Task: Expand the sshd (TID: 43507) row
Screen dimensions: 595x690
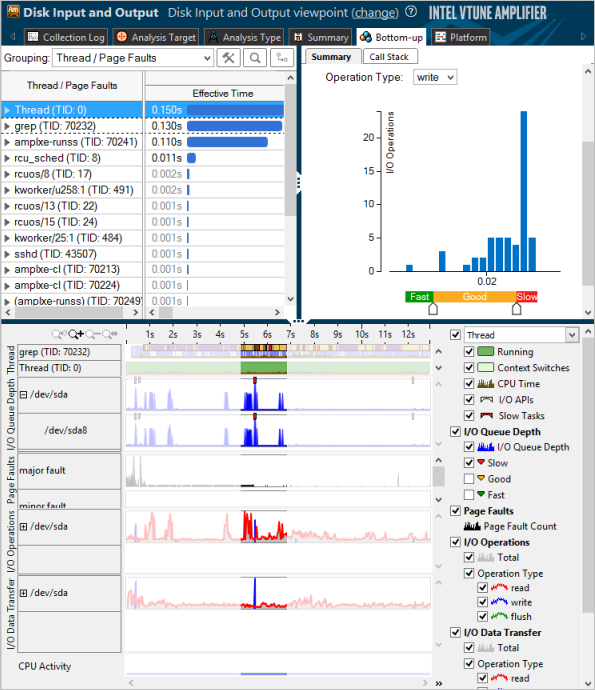Action: point(7,254)
